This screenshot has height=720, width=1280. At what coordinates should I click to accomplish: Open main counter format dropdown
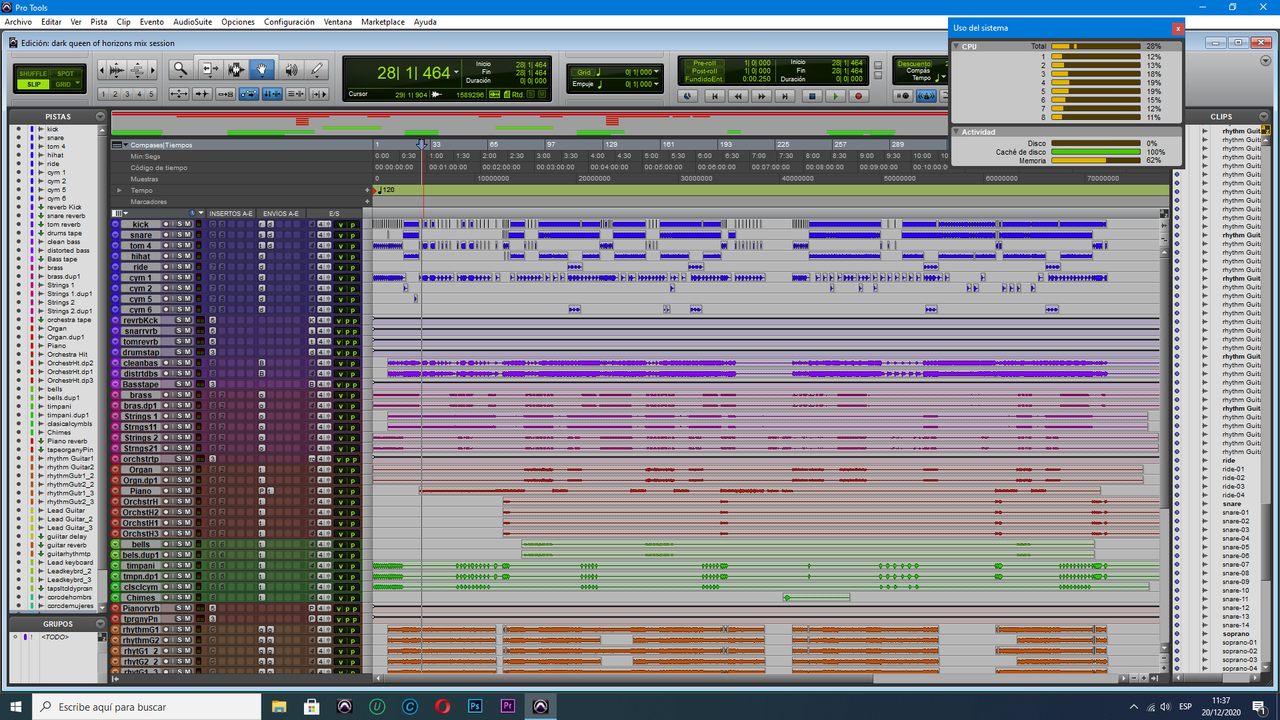456,72
